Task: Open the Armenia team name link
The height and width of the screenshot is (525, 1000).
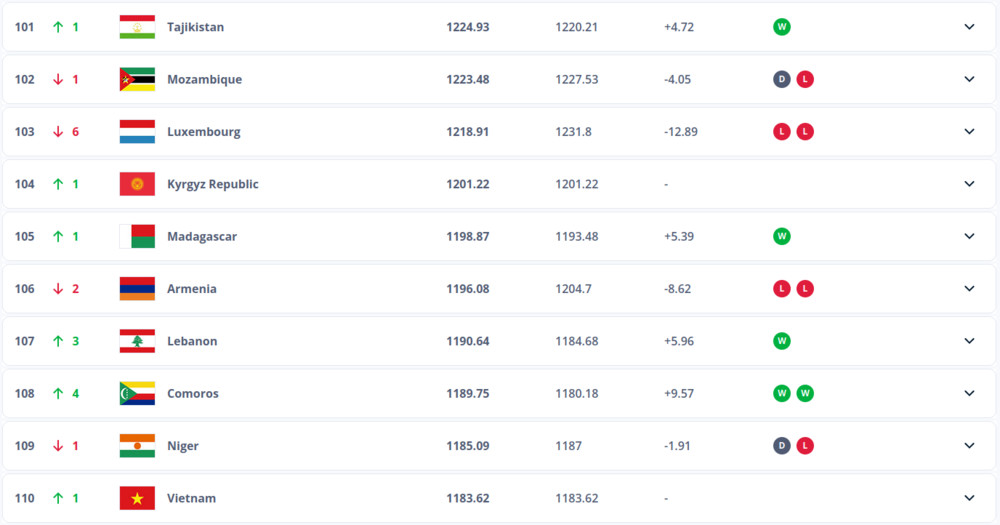Action: 192,289
